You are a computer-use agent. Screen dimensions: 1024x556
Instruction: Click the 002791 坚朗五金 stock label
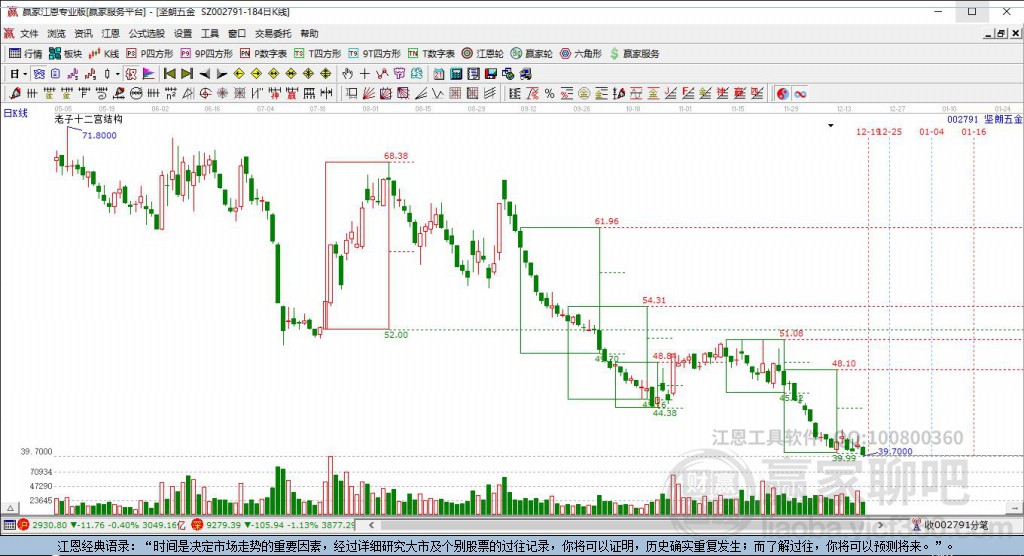pyautogui.click(x=985, y=120)
